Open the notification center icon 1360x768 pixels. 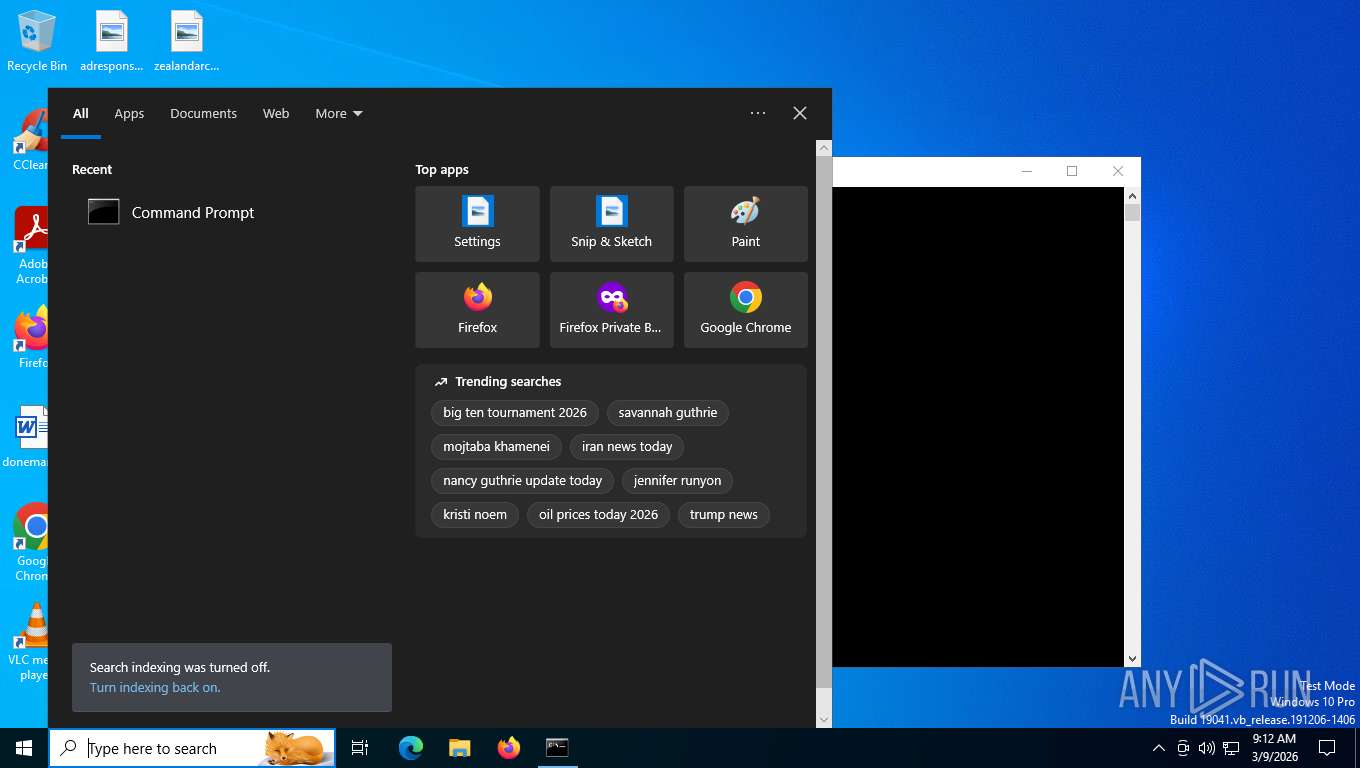(1327, 748)
